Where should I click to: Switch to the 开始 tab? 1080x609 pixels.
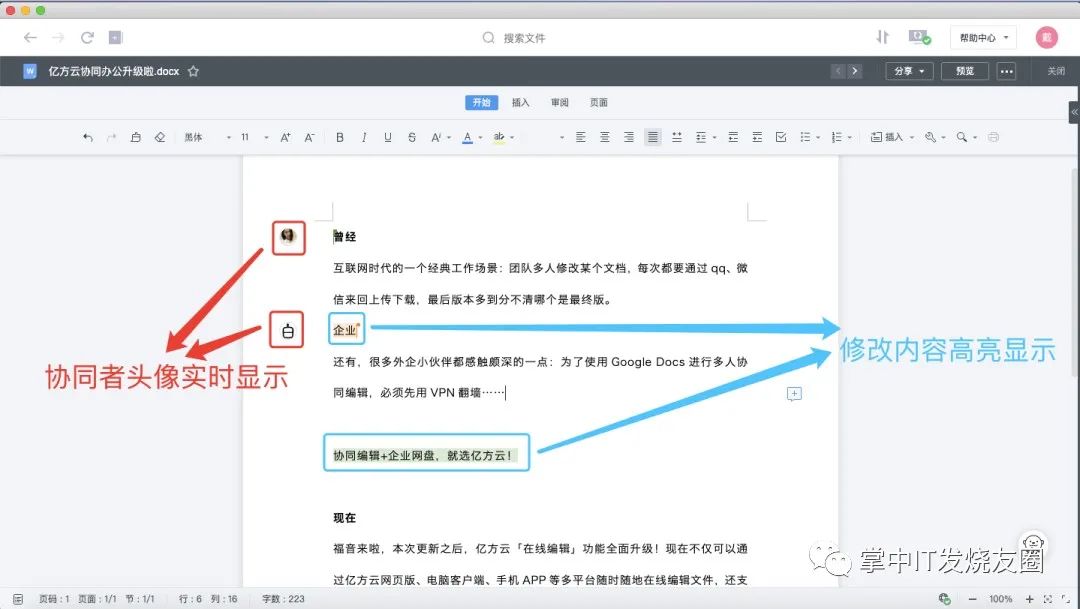tap(481, 102)
